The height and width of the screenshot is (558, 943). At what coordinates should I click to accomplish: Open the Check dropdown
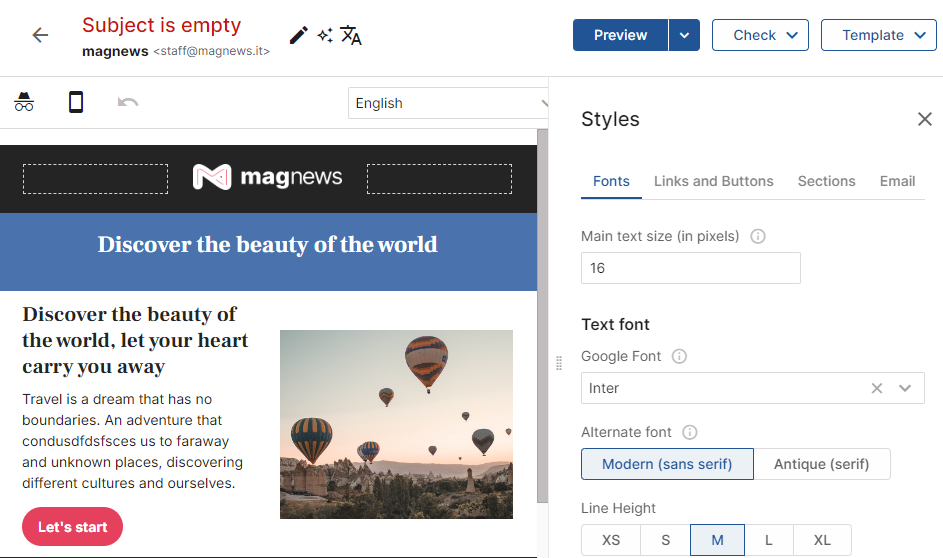760,35
